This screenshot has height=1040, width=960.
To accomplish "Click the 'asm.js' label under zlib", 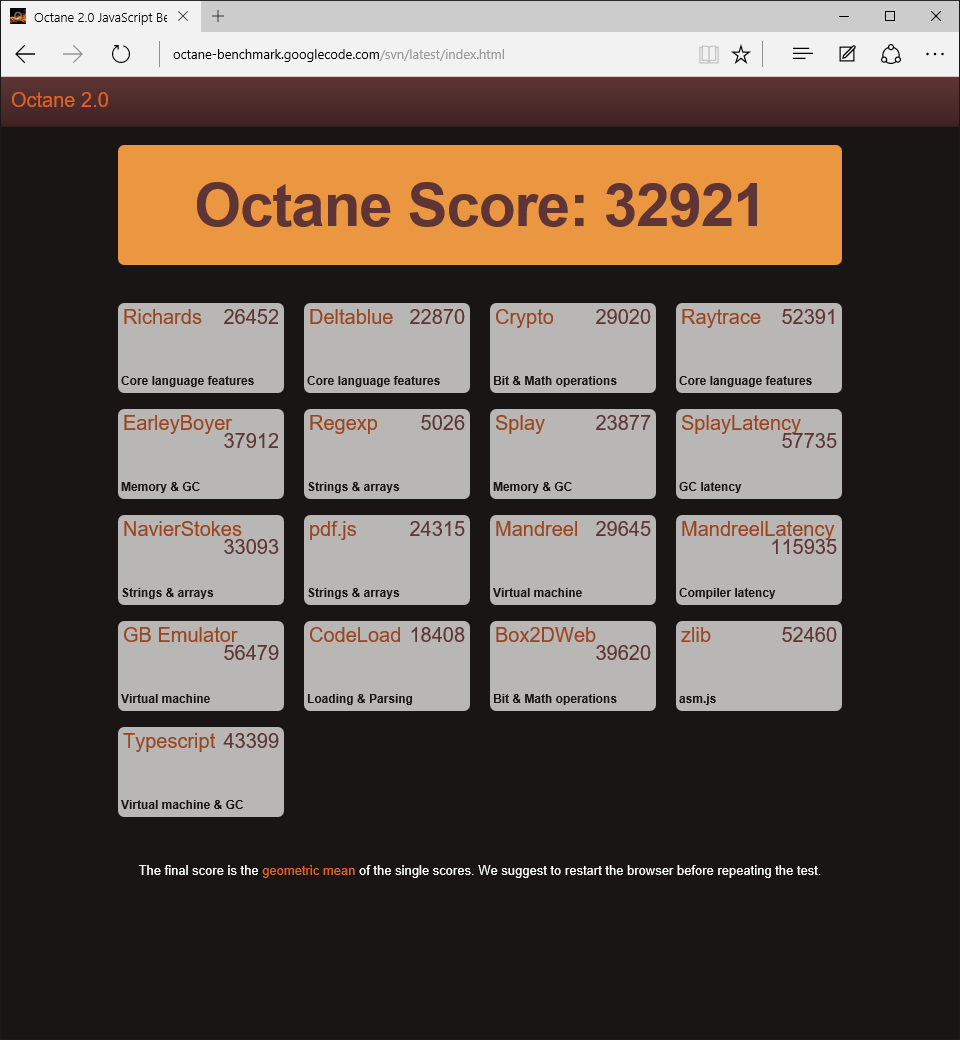I will coord(697,699).
